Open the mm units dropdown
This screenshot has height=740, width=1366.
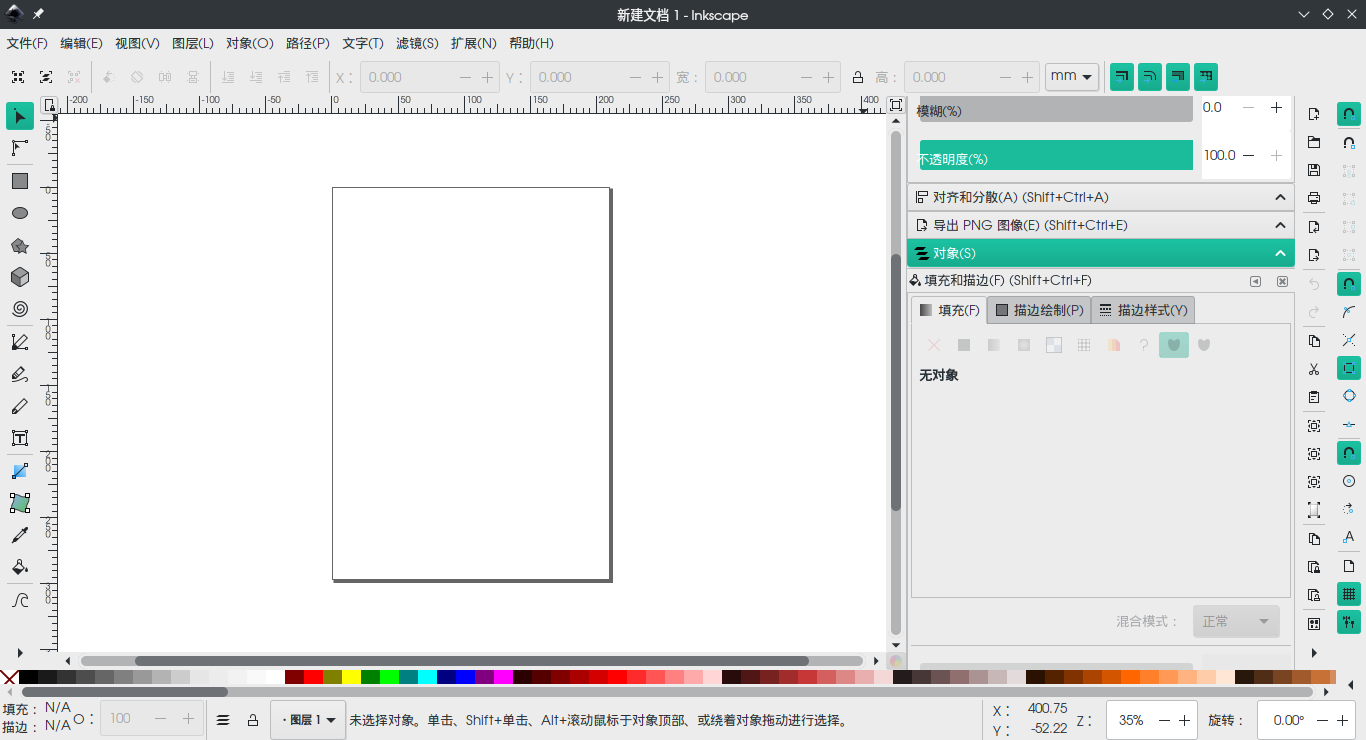pos(1071,77)
